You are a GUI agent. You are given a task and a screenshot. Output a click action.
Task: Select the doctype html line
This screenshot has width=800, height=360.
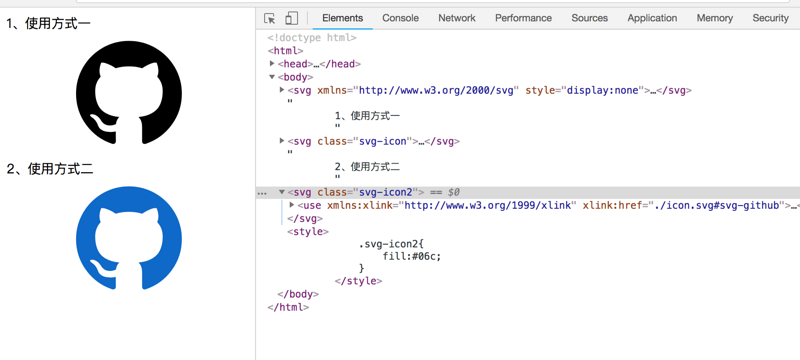(312, 38)
